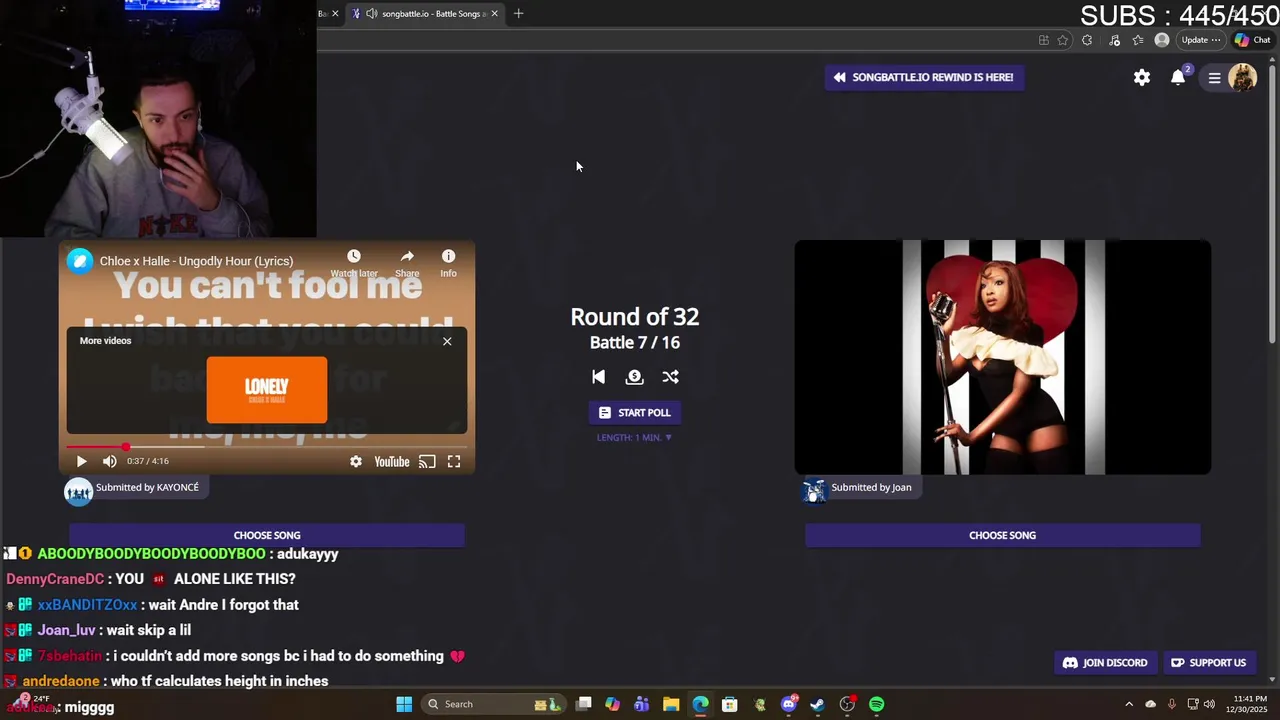Add page to favorites star
The width and height of the screenshot is (1280, 720).
1062,40
